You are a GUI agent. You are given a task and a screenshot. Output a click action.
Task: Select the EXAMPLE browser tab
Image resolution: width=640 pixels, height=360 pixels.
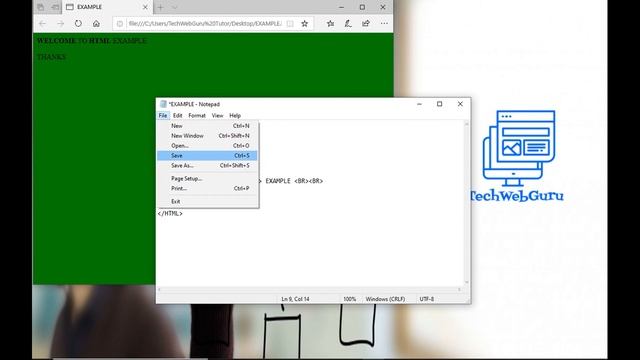[107, 7]
